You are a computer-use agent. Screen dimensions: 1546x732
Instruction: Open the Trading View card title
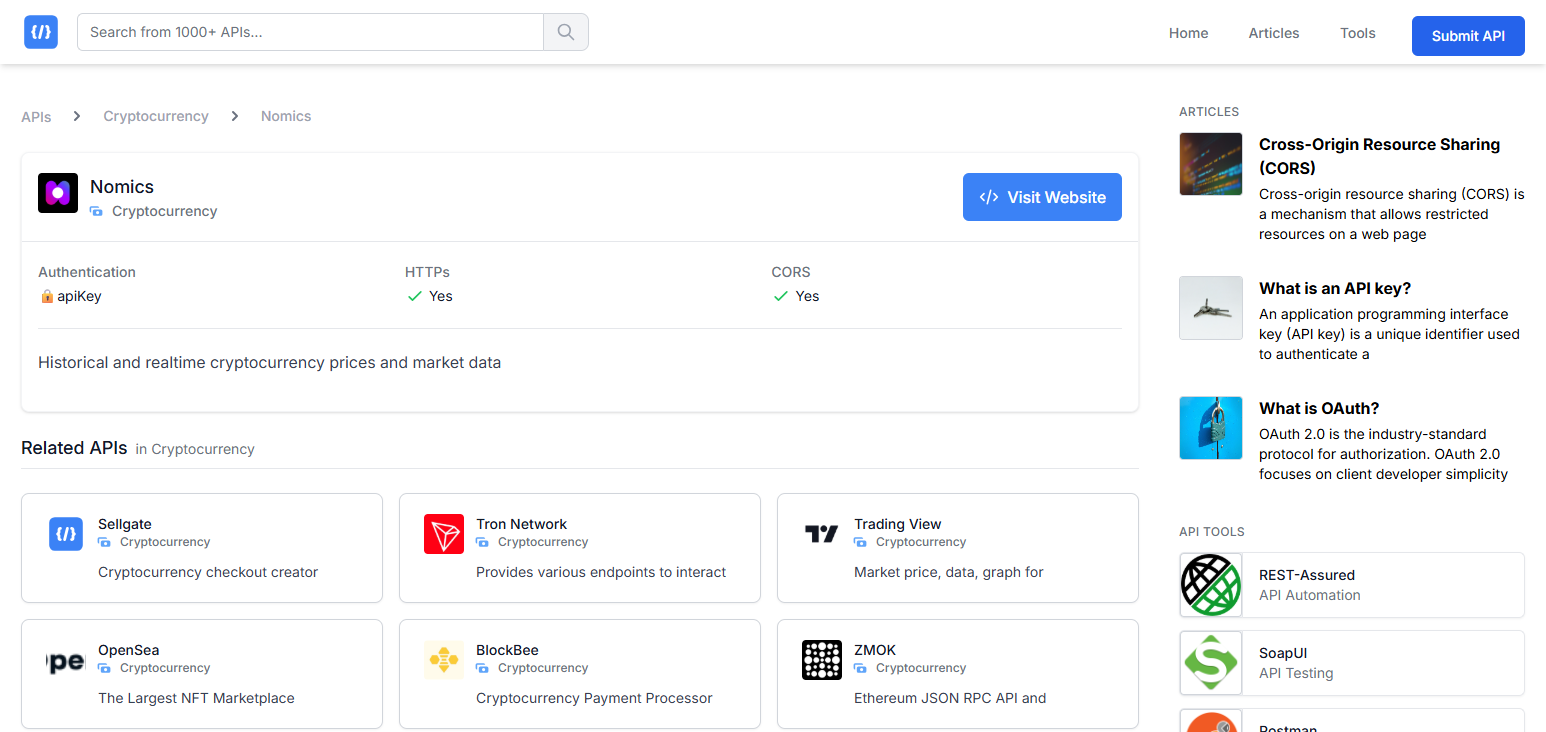coord(898,524)
